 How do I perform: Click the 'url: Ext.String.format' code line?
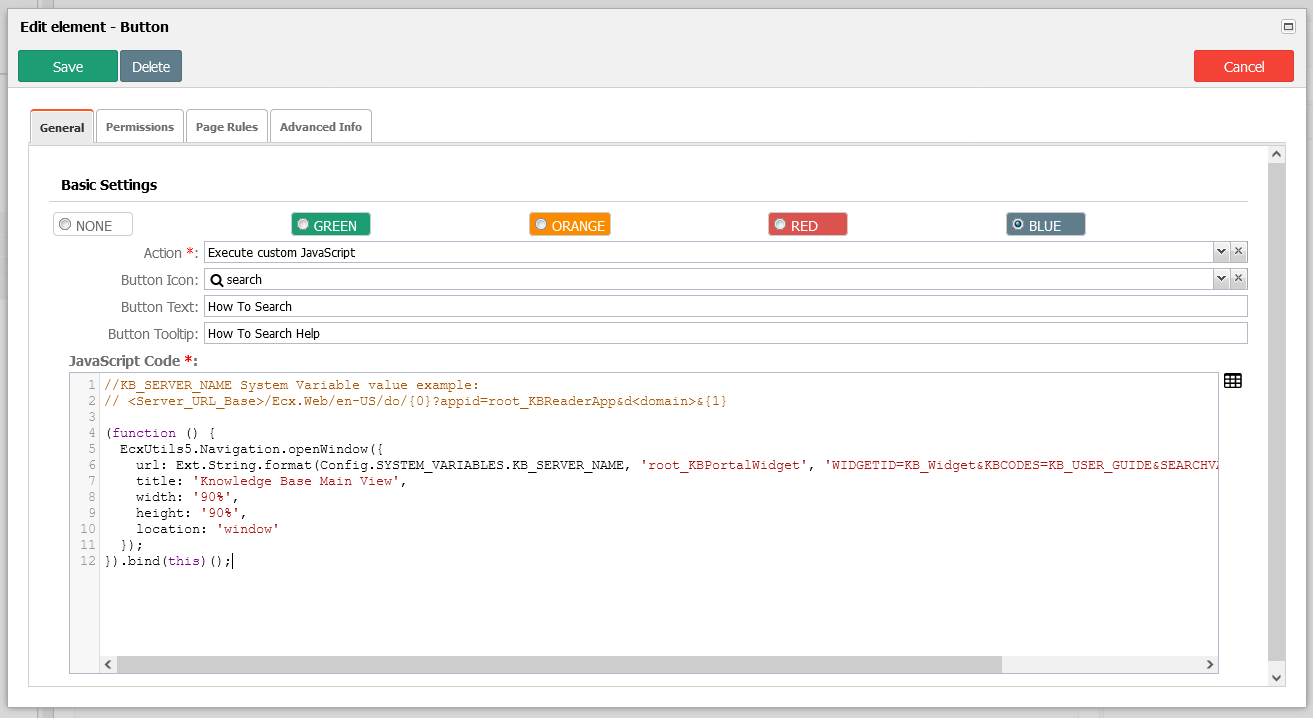point(677,465)
